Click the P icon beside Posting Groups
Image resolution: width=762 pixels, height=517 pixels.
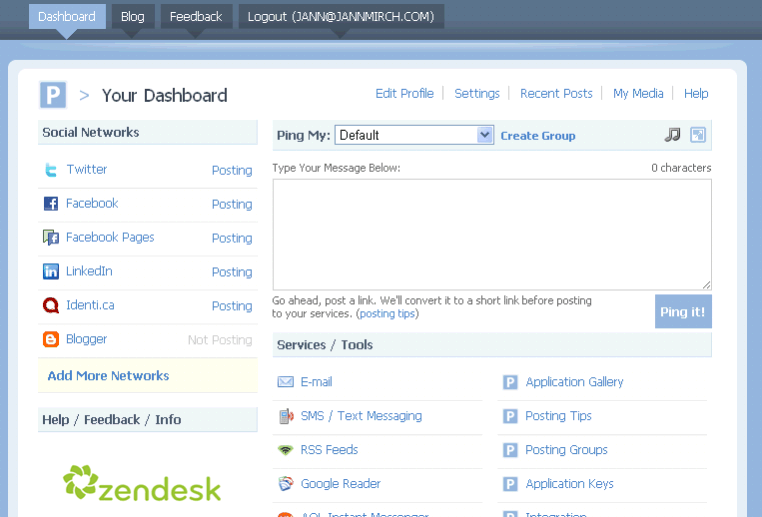point(510,450)
